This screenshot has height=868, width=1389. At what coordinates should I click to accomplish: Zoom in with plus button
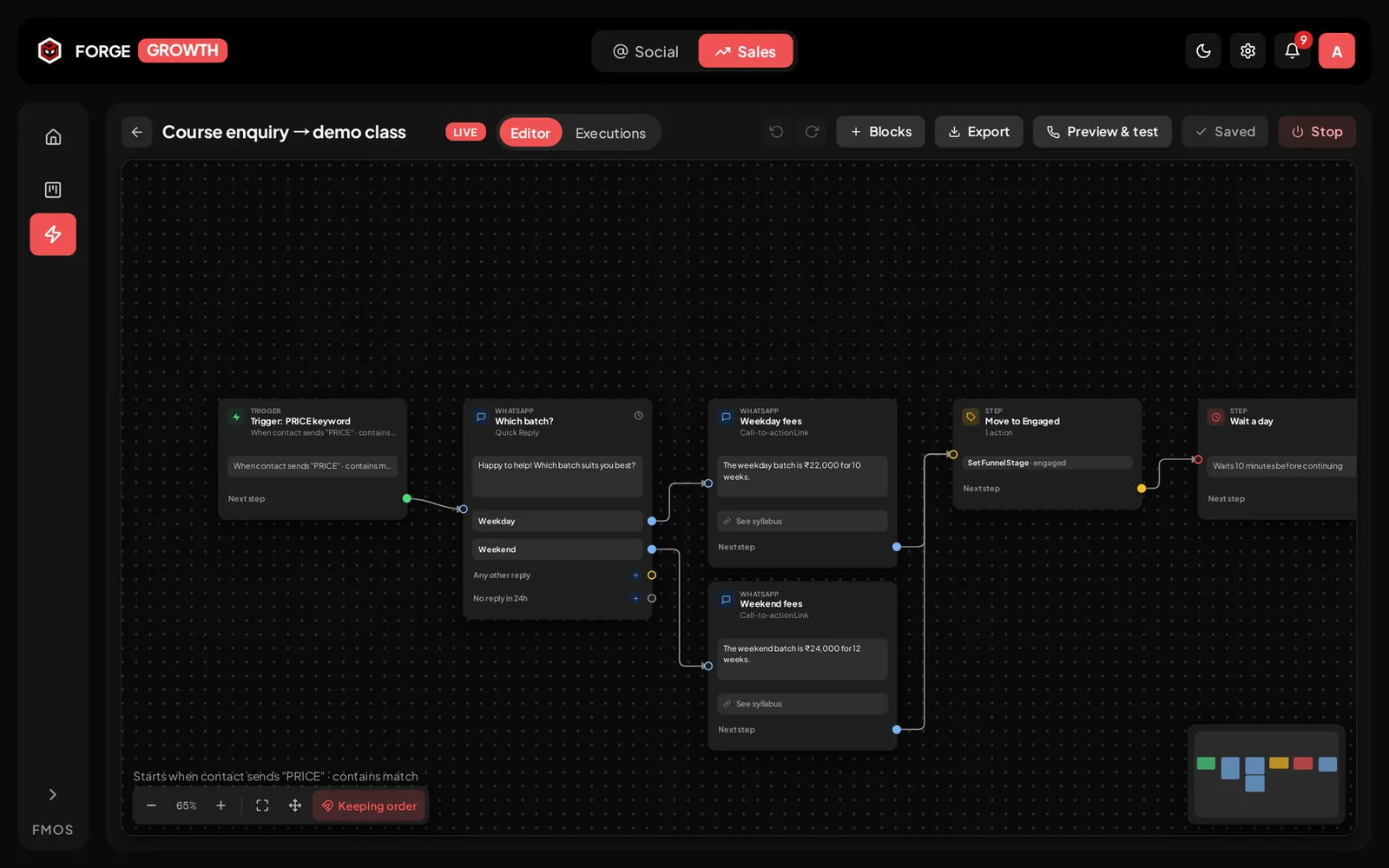221,806
